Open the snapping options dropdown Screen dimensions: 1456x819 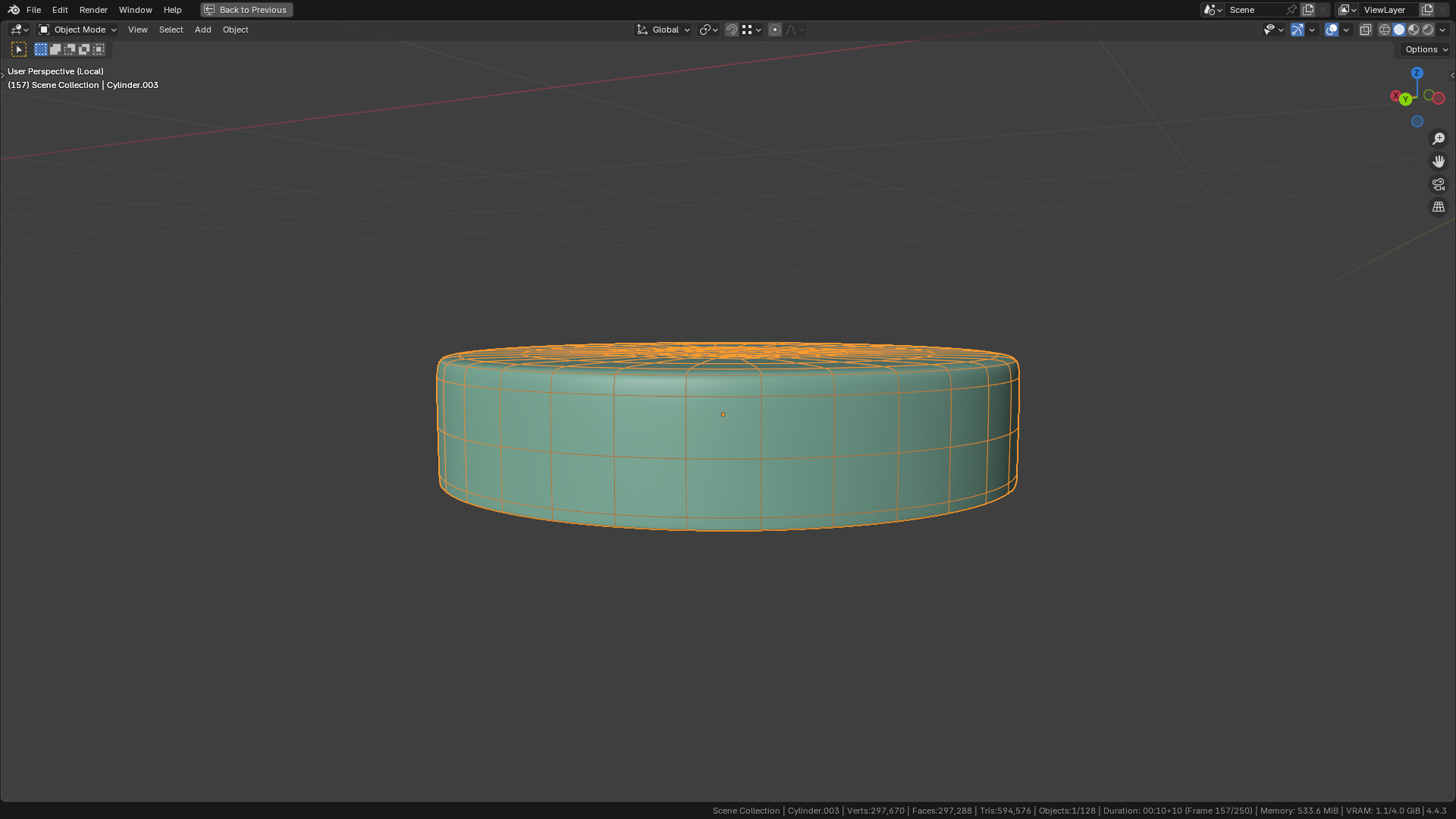pyautogui.click(x=752, y=30)
